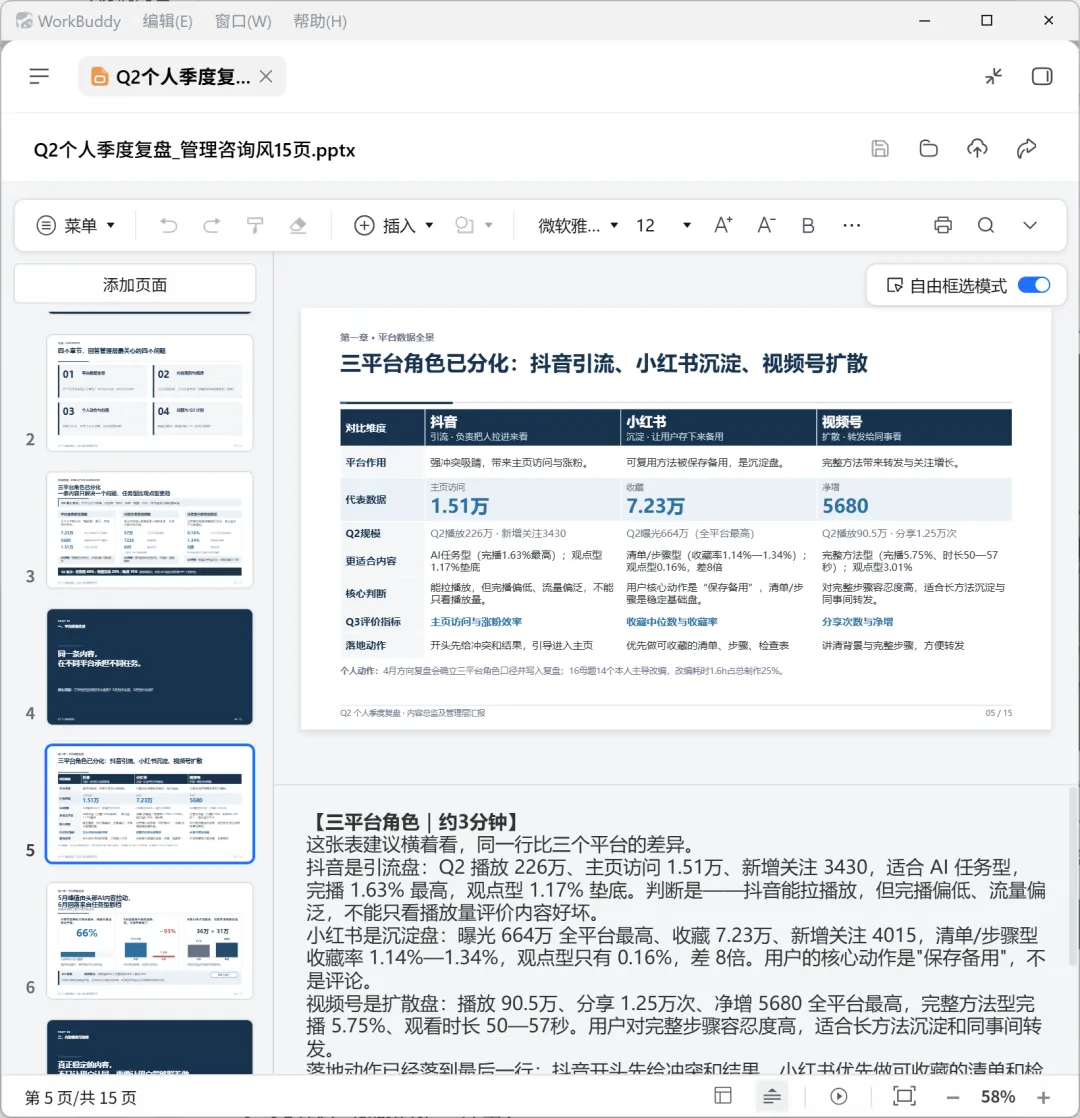This screenshot has width=1080, height=1118.
Task: Select slide 3 thumbnail
Action: pyautogui.click(x=150, y=529)
